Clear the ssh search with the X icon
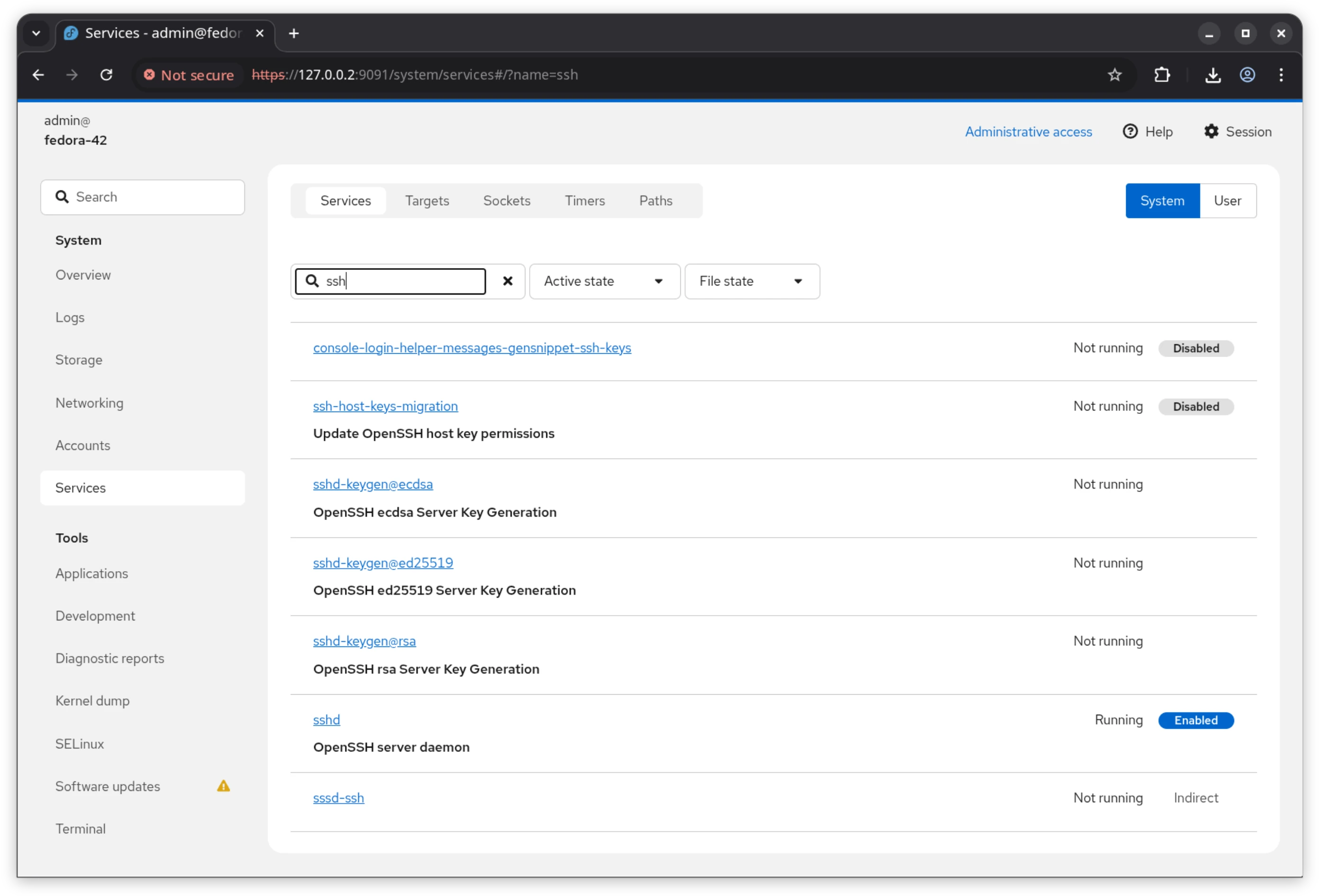This screenshot has height=896, width=1319. [507, 281]
